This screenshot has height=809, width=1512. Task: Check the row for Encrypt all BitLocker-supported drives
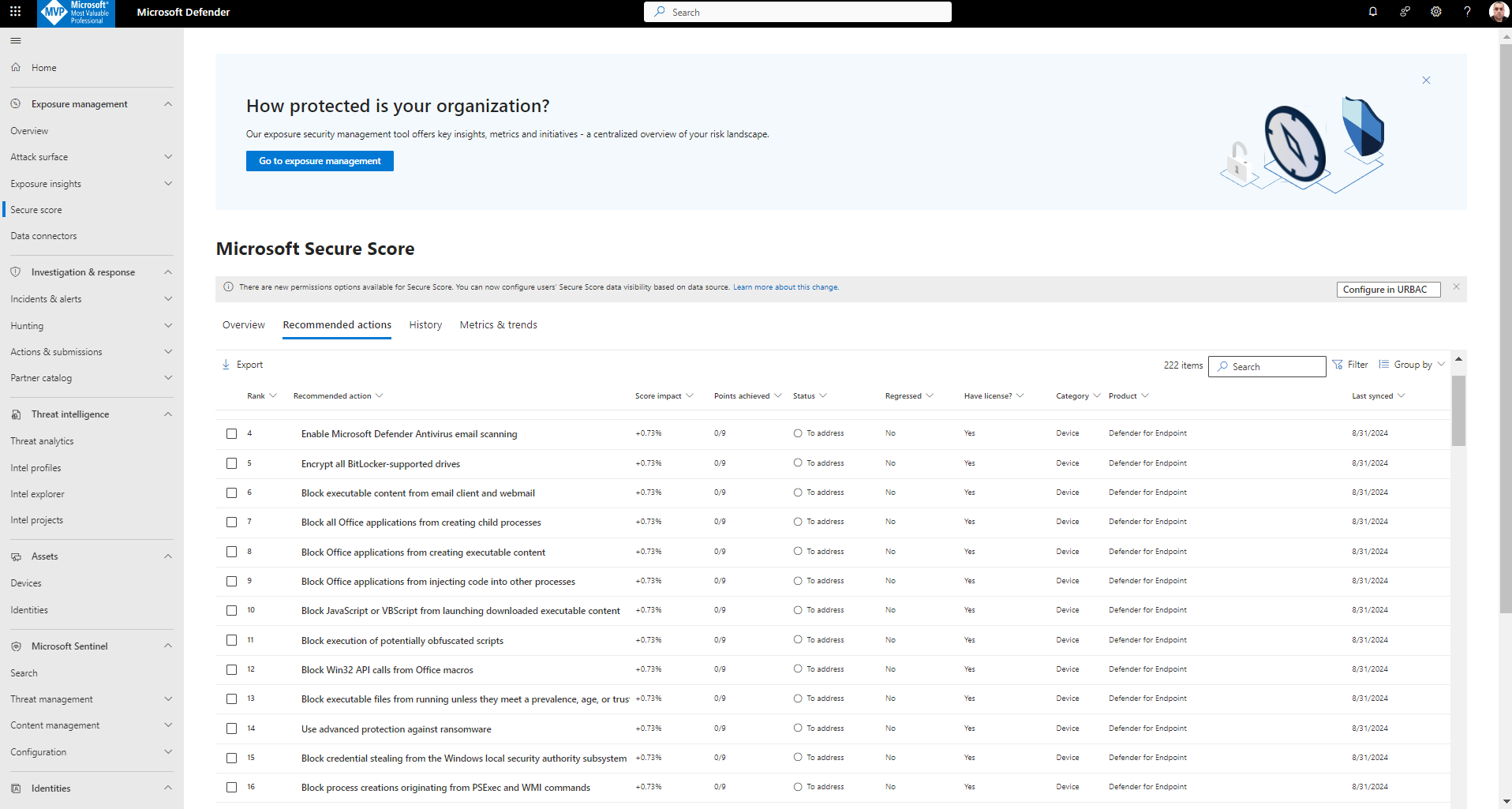point(231,463)
